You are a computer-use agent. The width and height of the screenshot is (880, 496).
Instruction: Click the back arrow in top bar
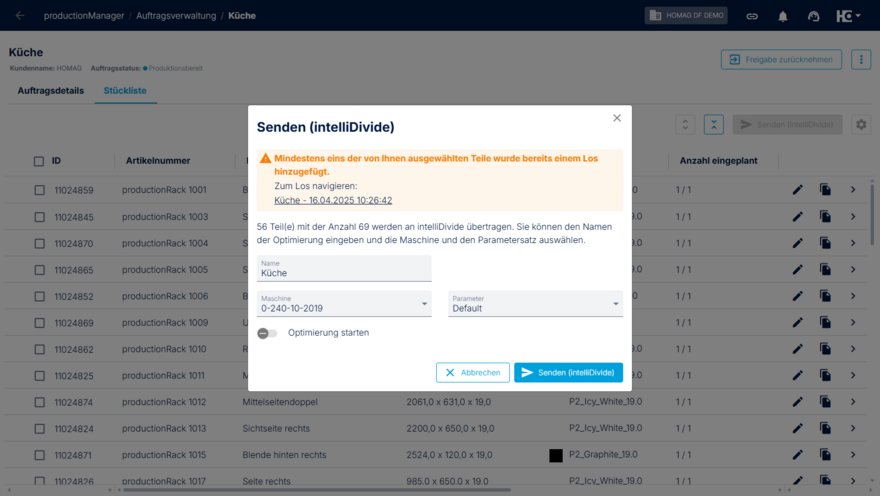point(20,16)
